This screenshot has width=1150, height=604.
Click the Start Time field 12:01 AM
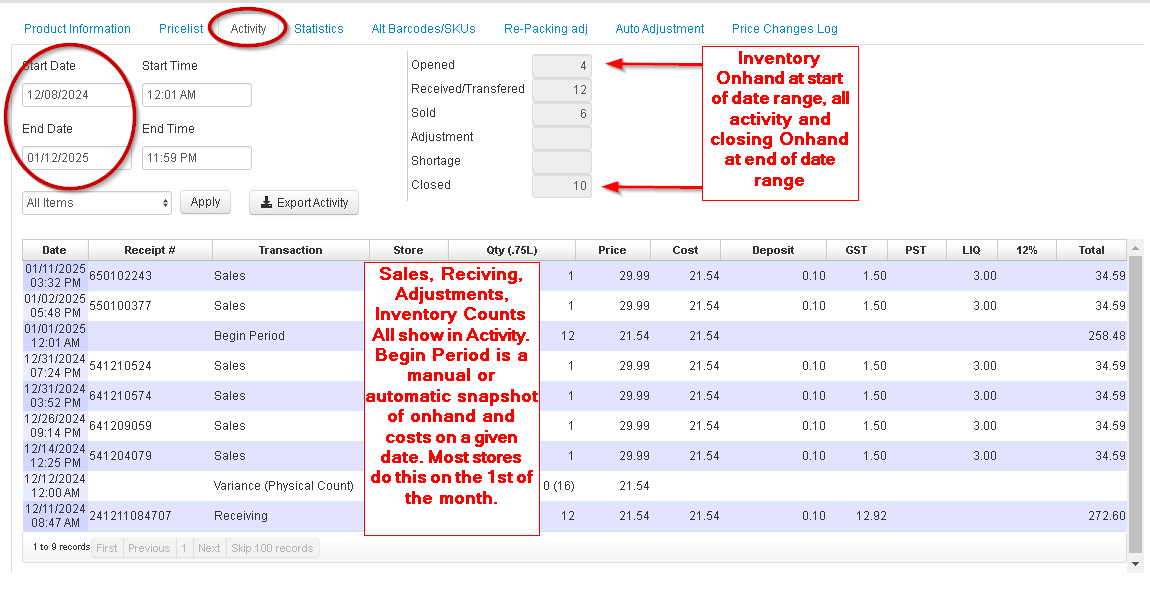(x=197, y=95)
